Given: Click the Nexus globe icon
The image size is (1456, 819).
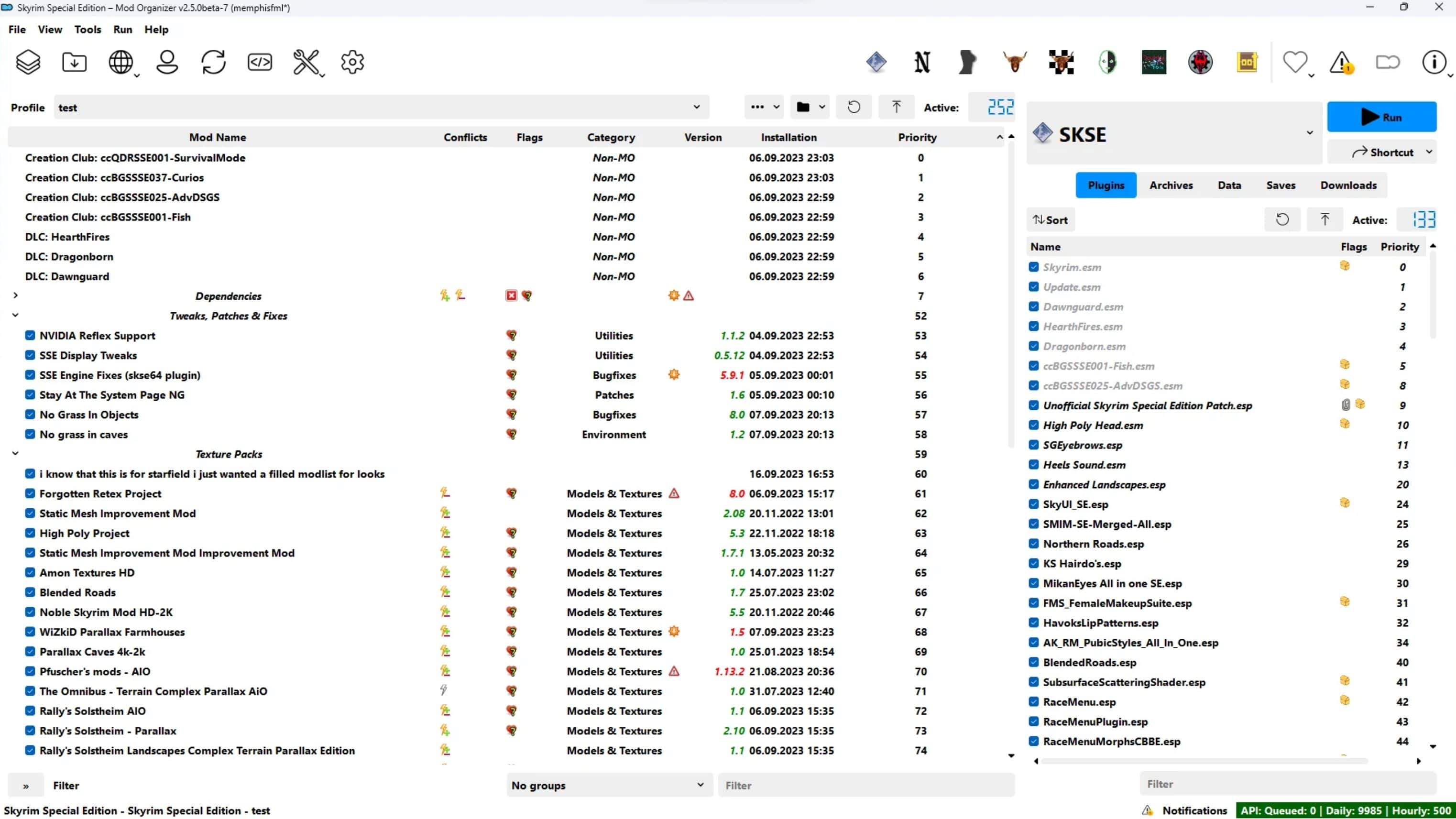Looking at the screenshot, I should 120,62.
